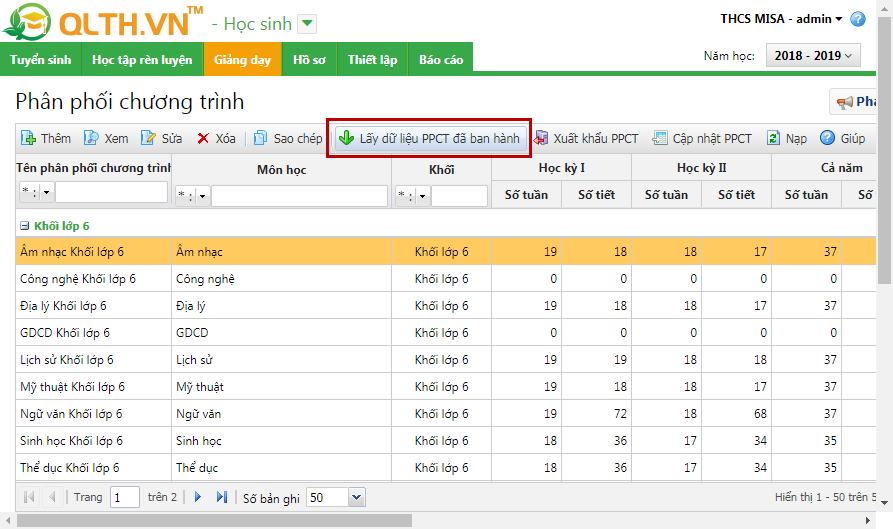Click the Lấy dữ liệu PPCT đã ban hành label
This screenshot has height=529, width=893.
[439, 138]
